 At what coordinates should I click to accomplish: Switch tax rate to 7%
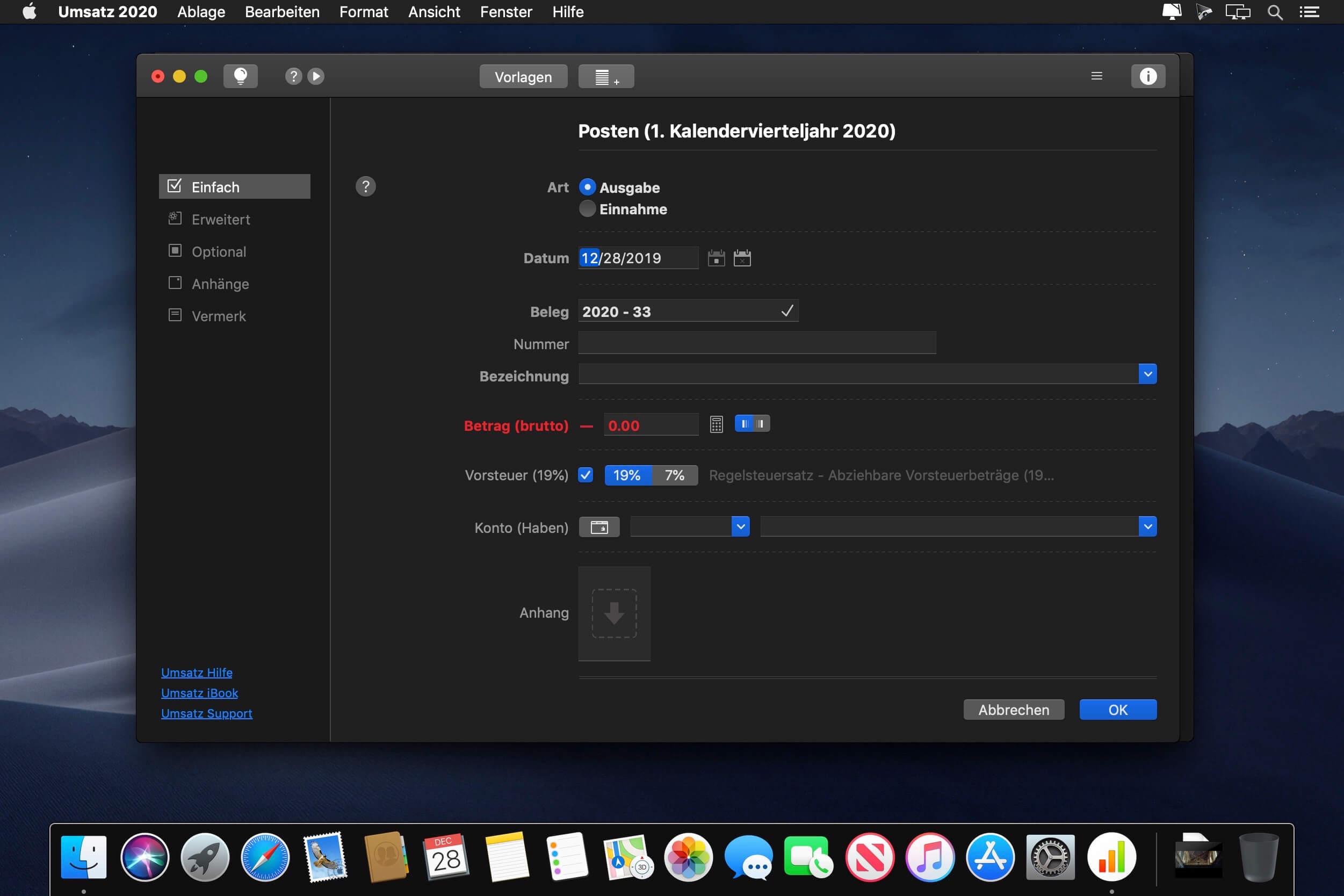click(674, 475)
